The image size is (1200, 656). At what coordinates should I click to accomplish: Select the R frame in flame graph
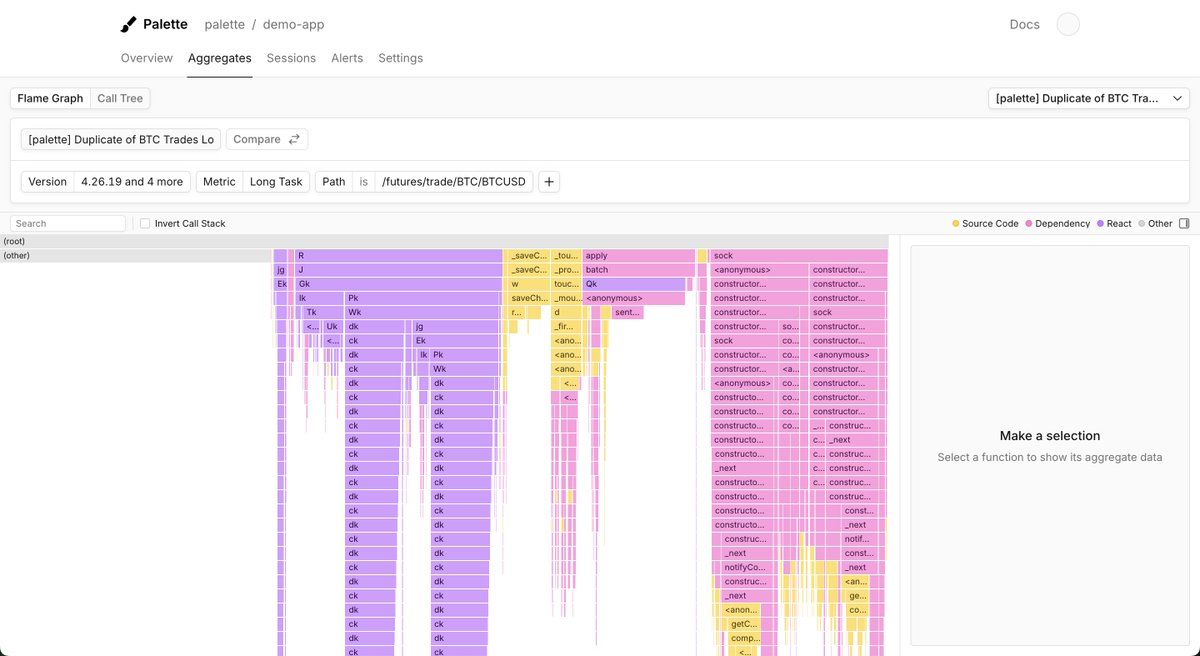click(399, 256)
